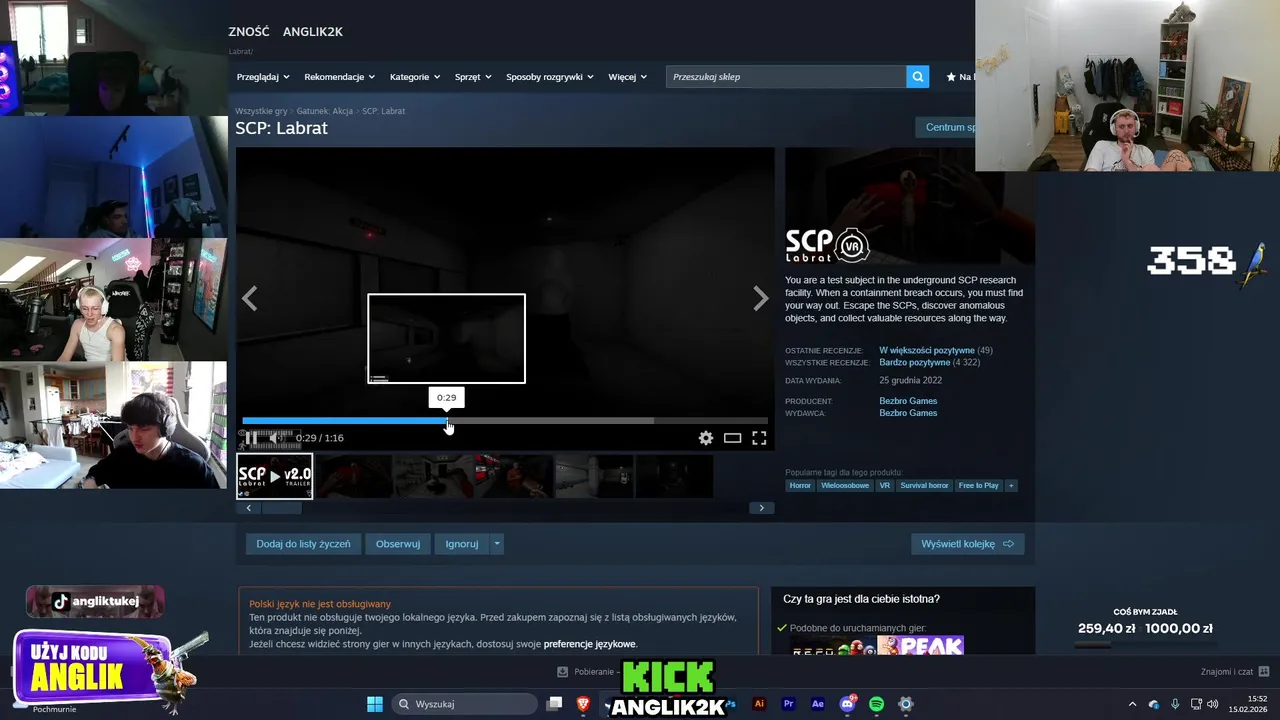This screenshot has width=1280, height=720.
Task: Show the next media with right arrow
Action: [x=761, y=298]
